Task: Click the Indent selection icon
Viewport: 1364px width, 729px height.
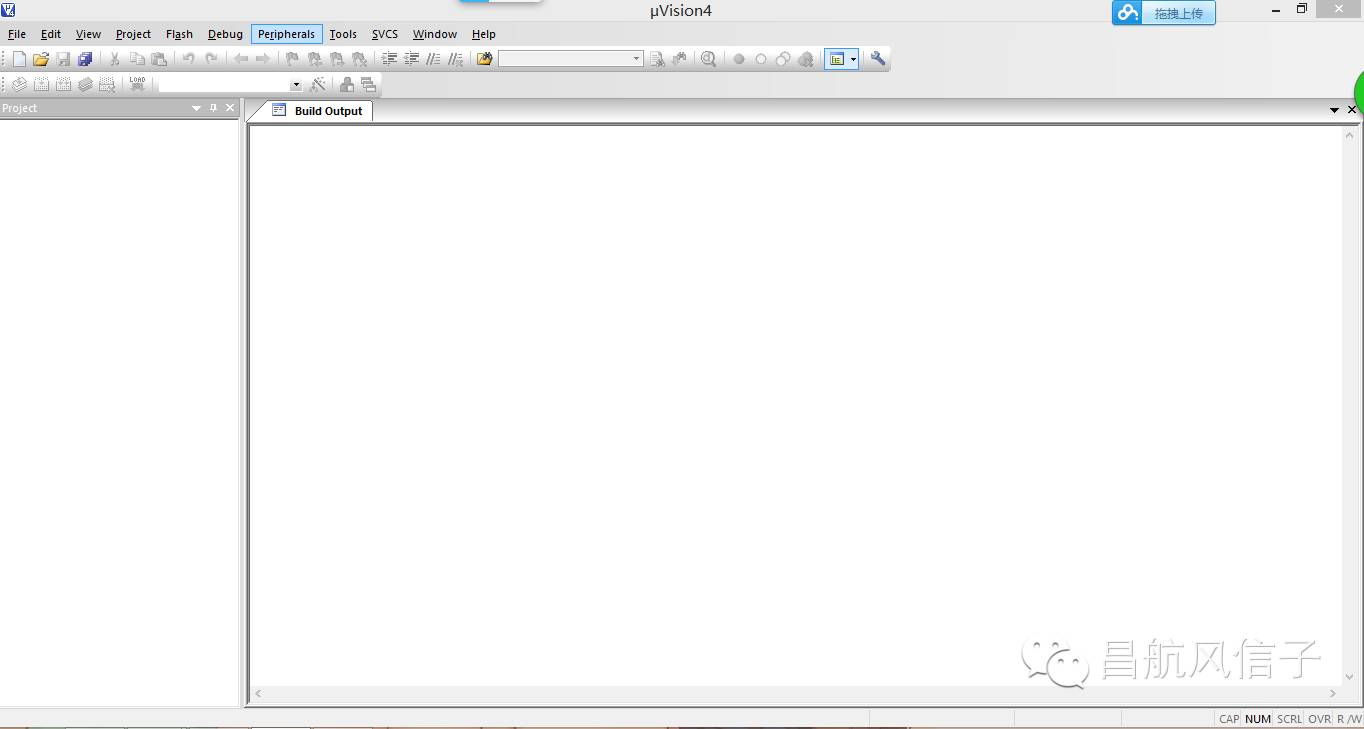Action: coord(389,59)
